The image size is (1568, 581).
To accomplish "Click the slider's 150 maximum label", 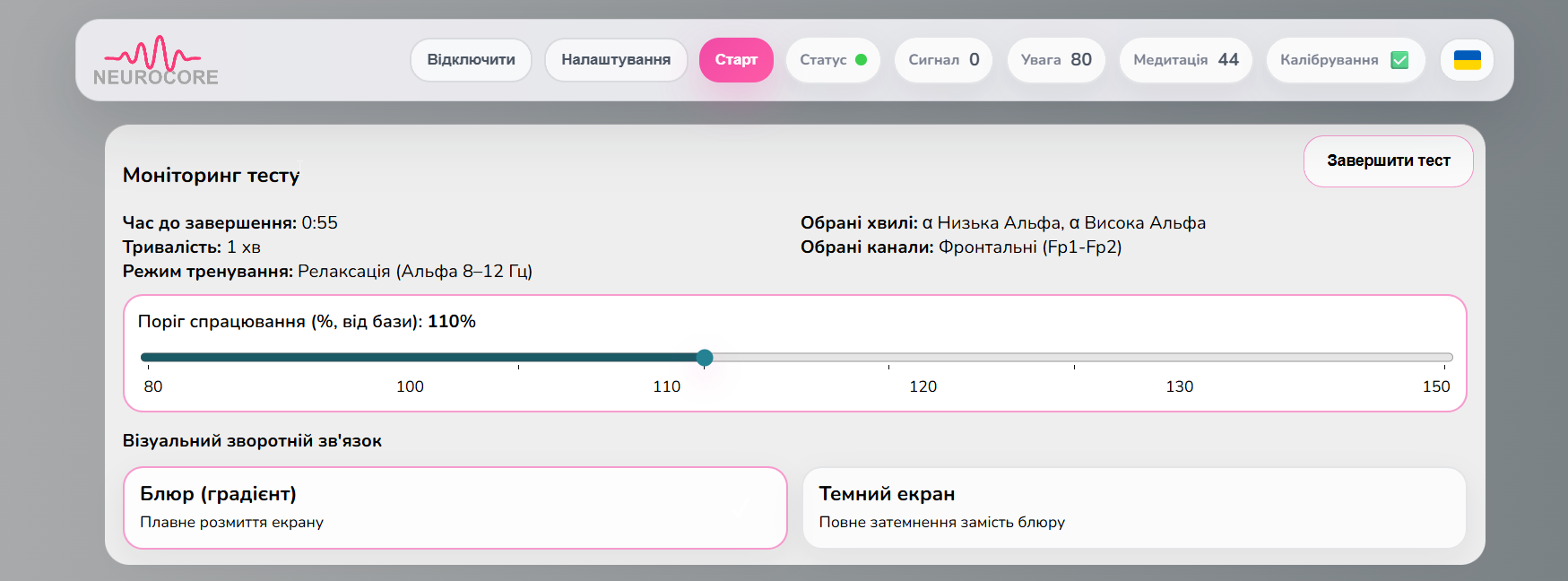I will [x=1435, y=386].
